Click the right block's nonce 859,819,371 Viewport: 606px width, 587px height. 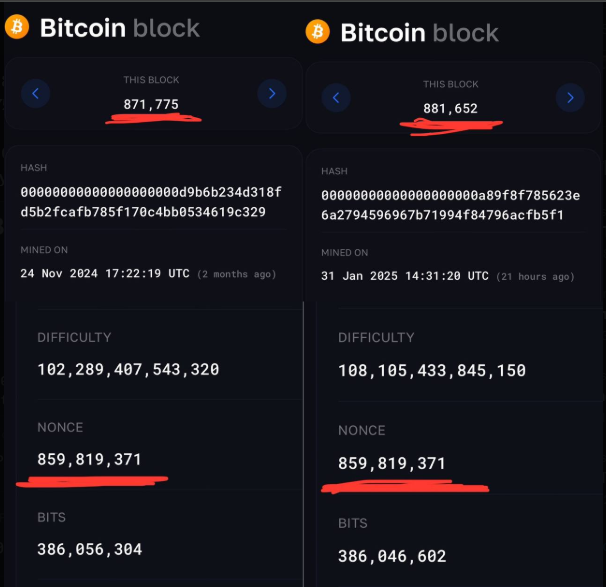point(392,463)
